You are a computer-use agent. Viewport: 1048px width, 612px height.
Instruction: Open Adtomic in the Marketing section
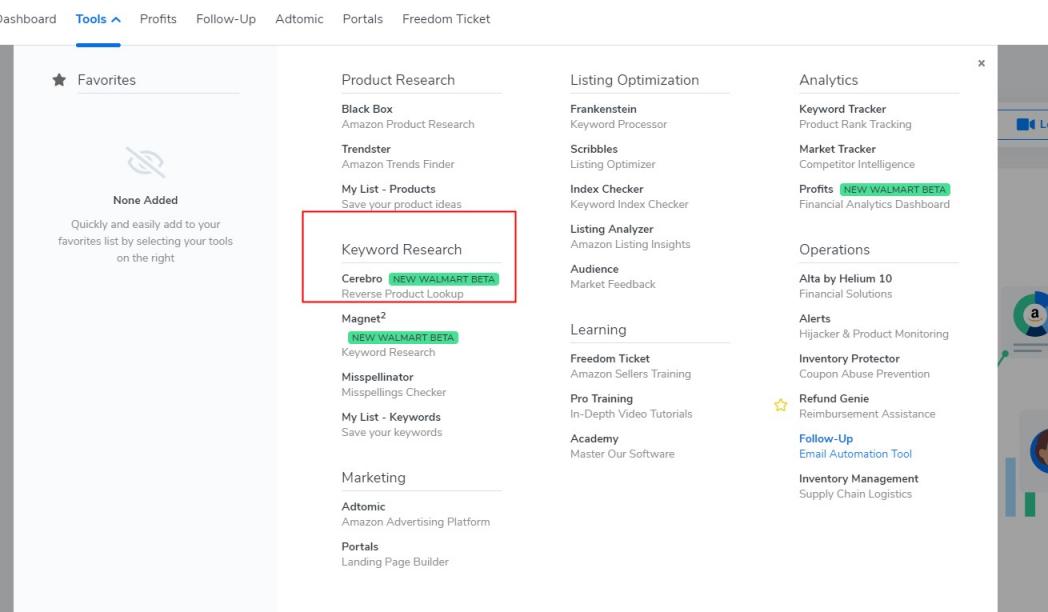tap(363, 506)
